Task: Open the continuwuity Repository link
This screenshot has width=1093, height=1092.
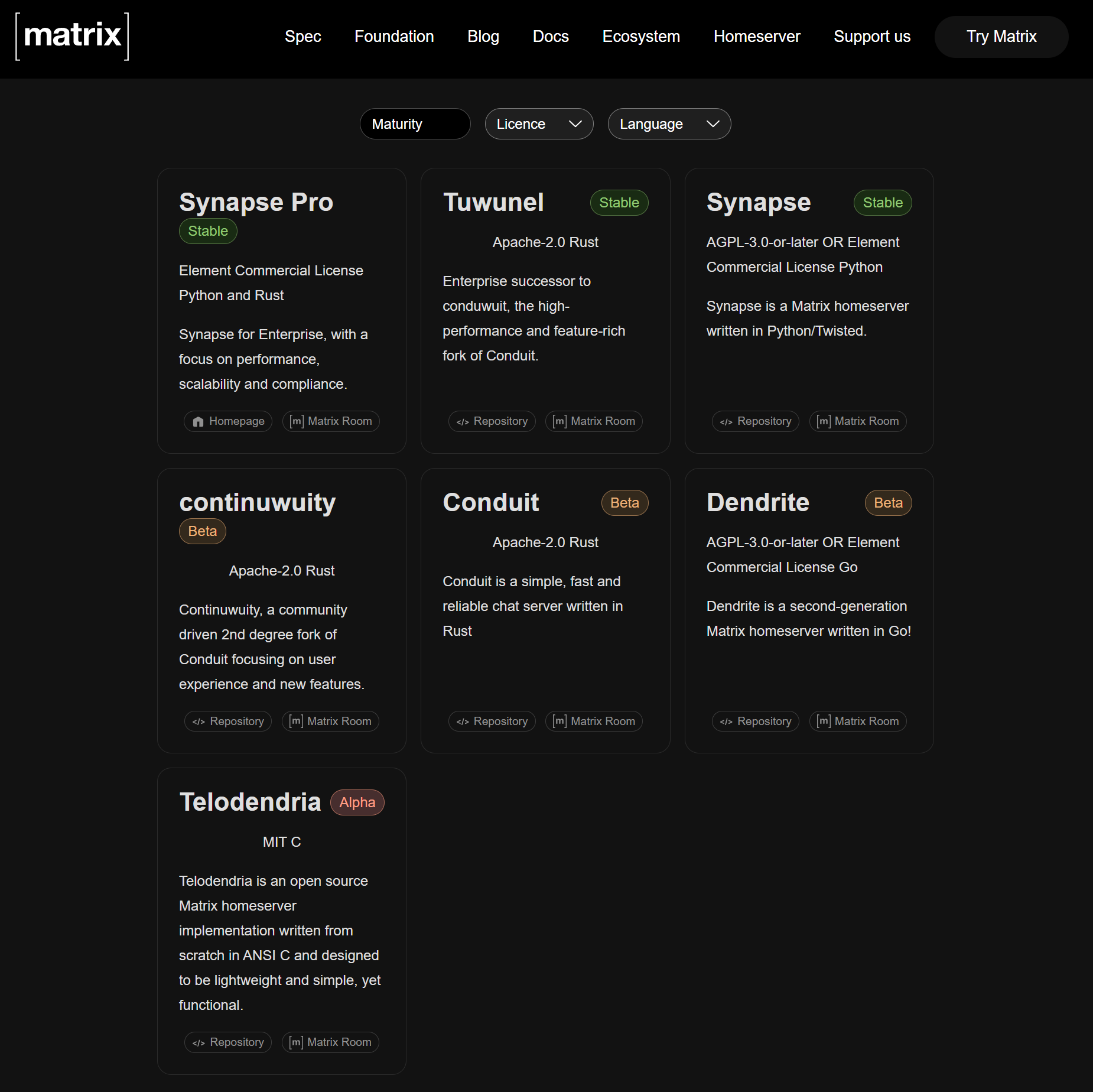Action: 228,721
